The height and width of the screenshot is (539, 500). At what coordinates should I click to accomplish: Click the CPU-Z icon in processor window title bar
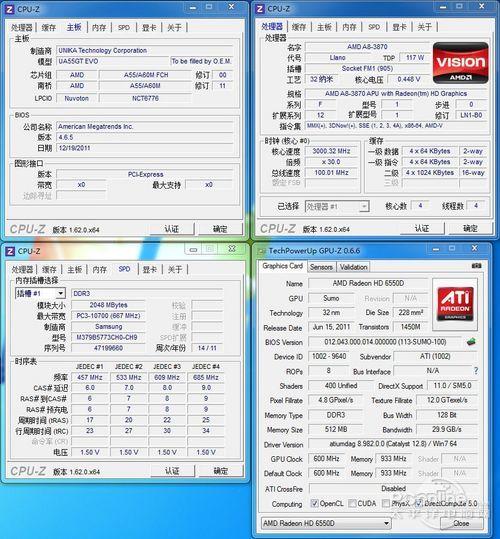point(260,9)
